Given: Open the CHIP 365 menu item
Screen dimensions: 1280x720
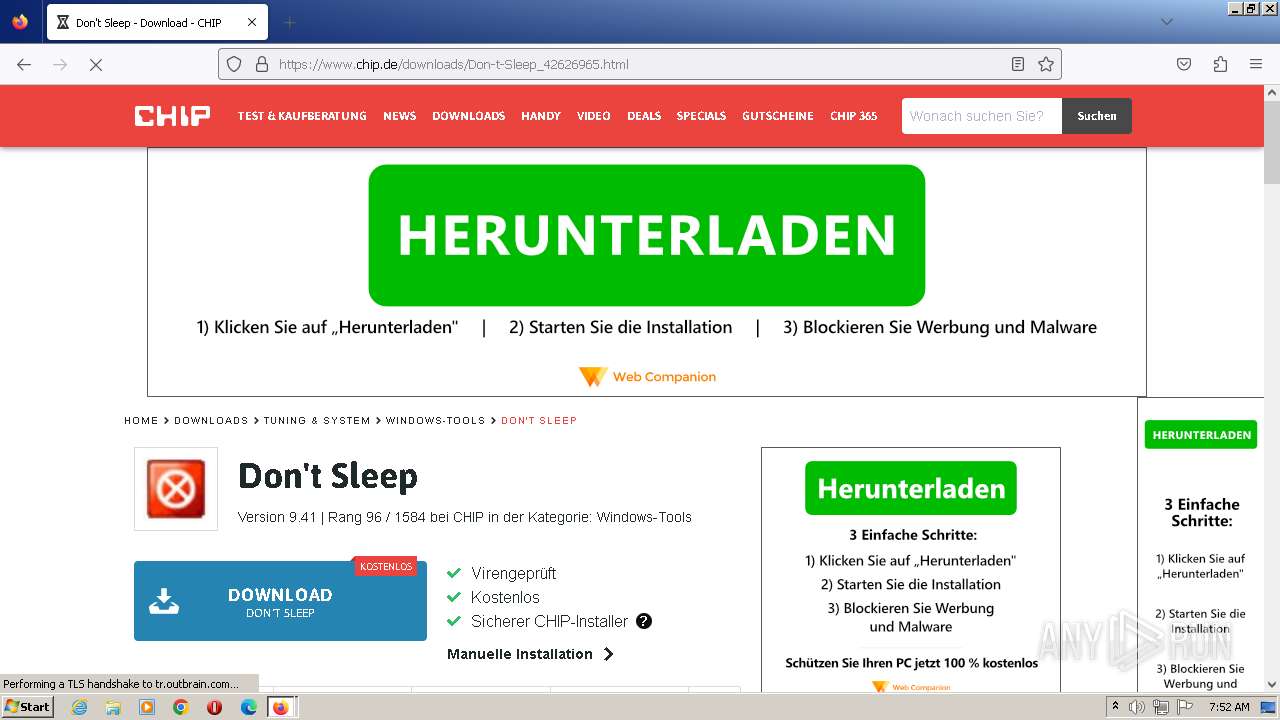Looking at the screenshot, I should tap(853, 116).
